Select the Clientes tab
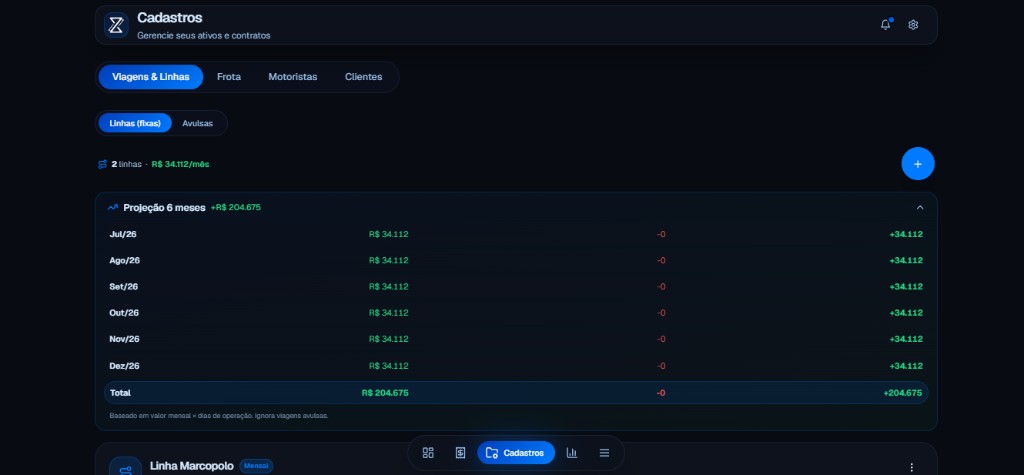1024x475 pixels. coord(364,77)
